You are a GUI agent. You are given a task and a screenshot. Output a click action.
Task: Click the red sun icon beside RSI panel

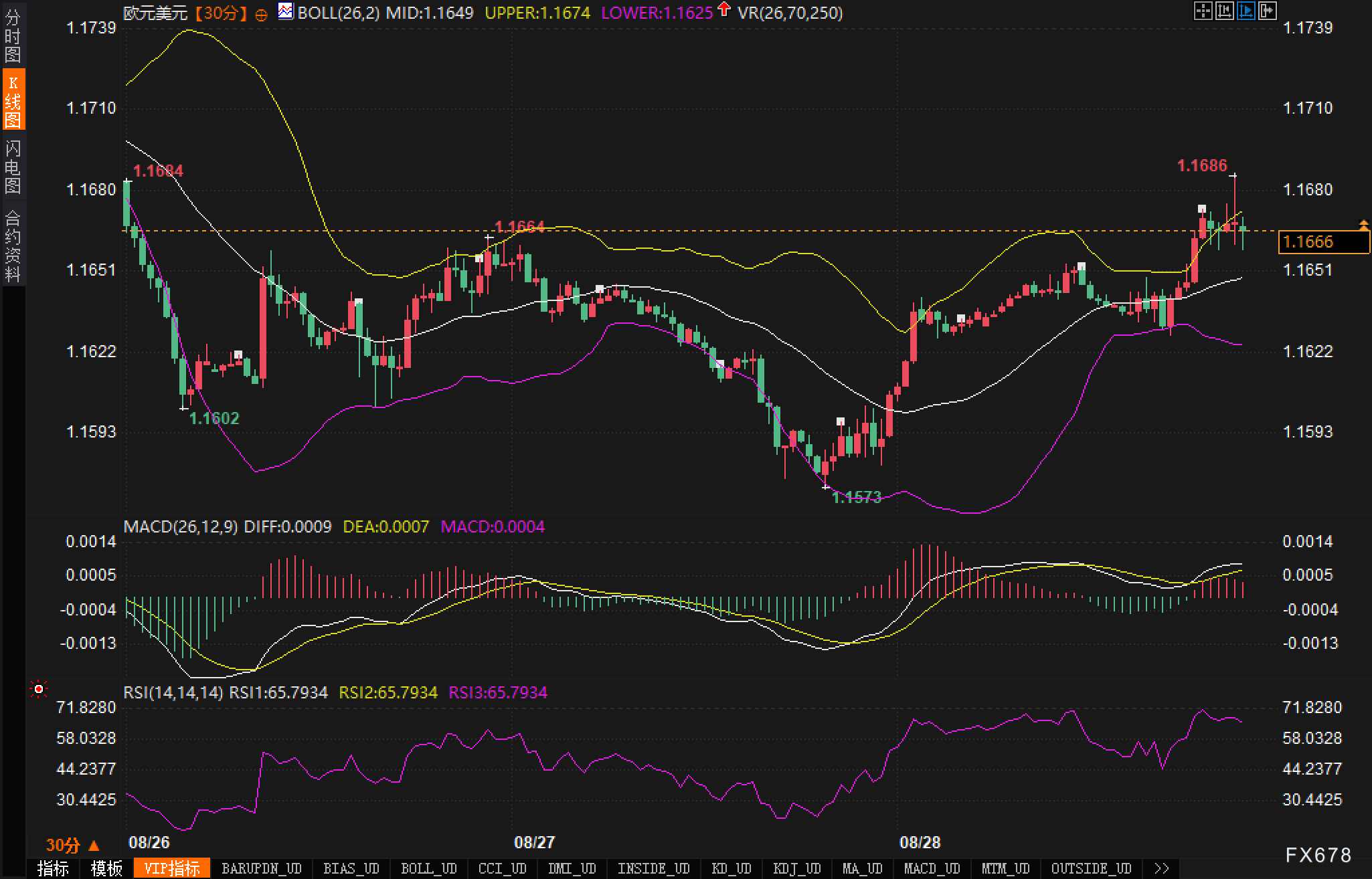[39, 689]
